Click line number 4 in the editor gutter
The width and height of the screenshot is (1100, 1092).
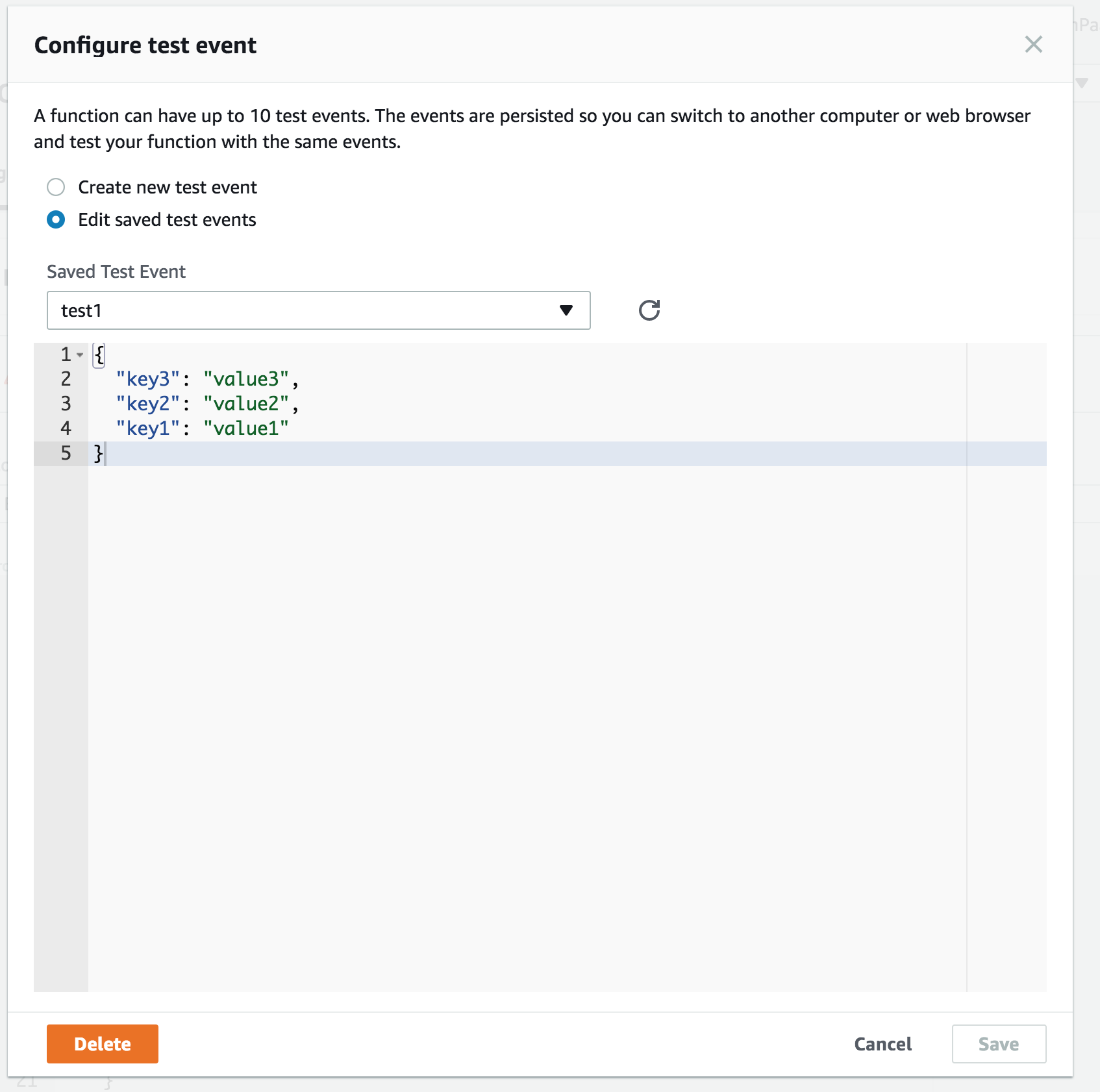(x=66, y=428)
